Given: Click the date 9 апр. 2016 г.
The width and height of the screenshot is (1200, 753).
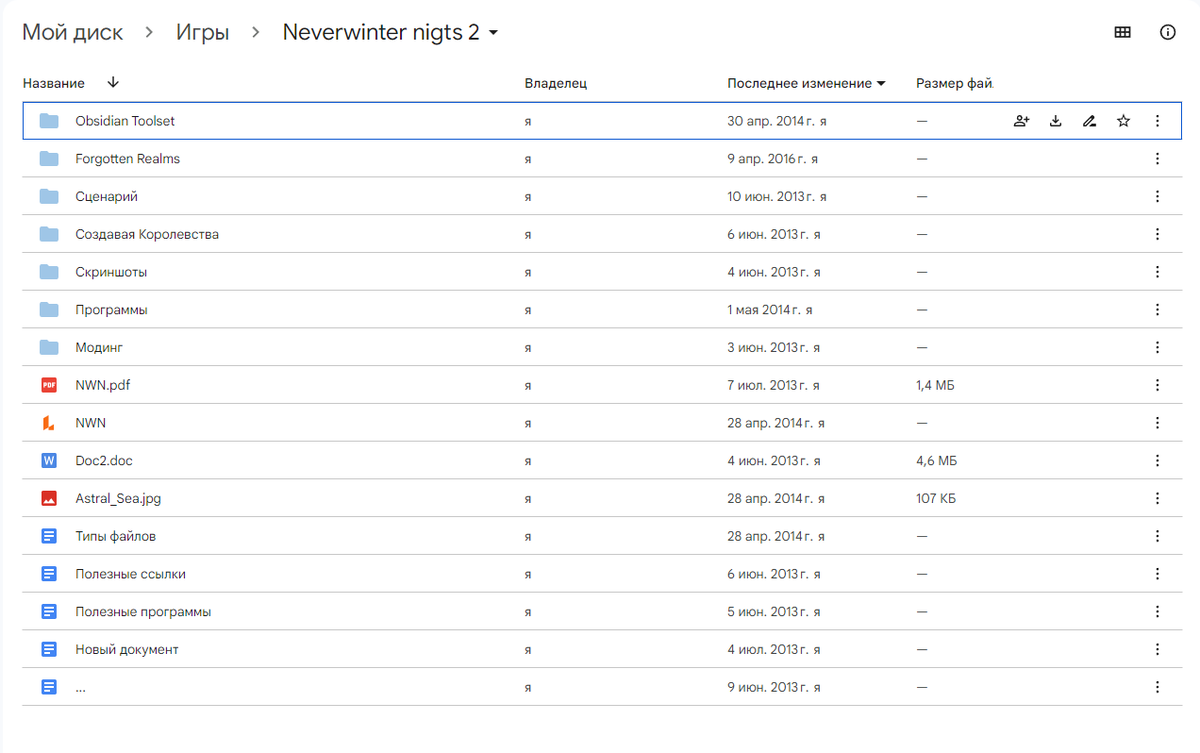Looking at the screenshot, I should (x=767, y=159).
